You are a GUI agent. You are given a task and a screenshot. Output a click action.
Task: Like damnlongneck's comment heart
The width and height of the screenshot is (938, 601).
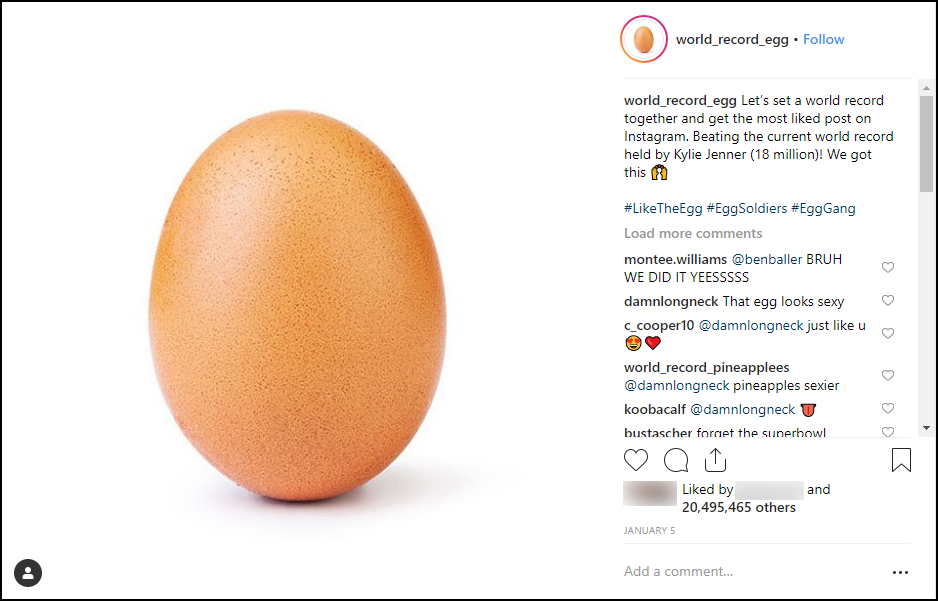pos(888,300)
